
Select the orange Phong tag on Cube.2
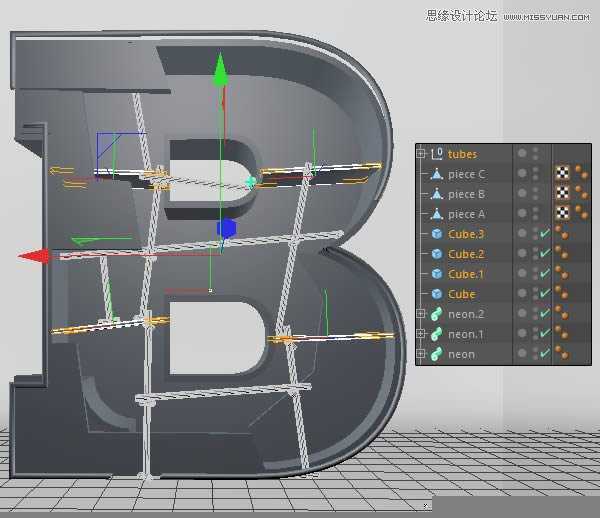tap(562, 253)
